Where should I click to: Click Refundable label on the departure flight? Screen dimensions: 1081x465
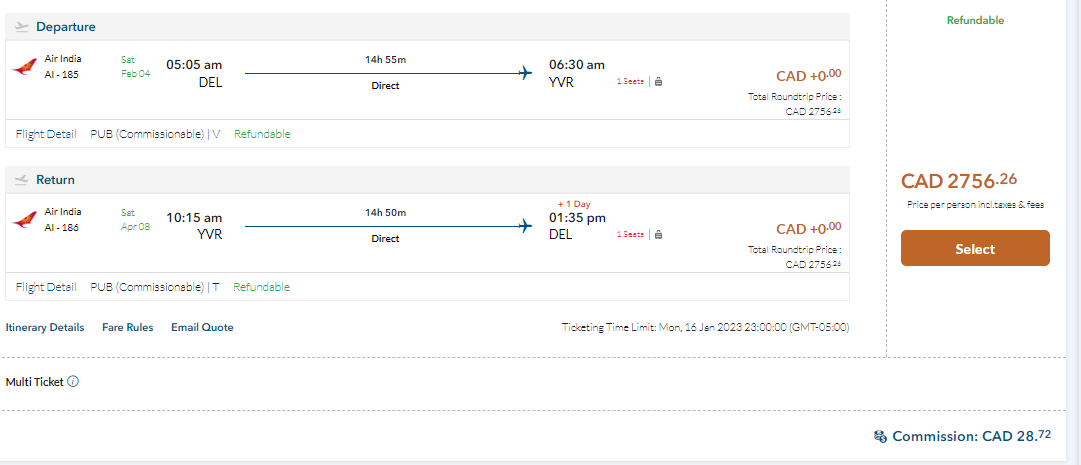(x=262, y=134)
